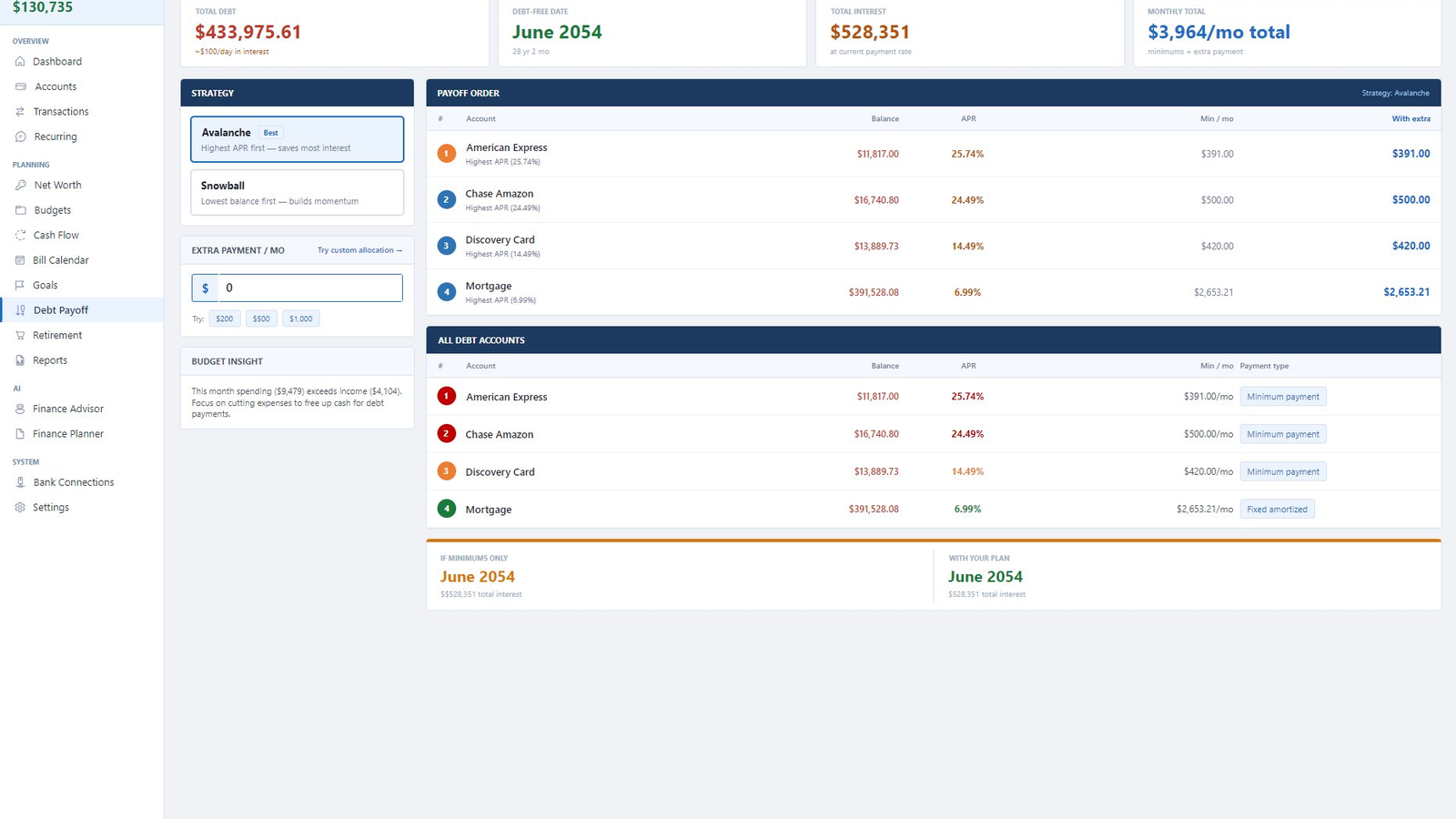Image resolution: width=1456 pixels, height=819 pixels.
Task: Click the Retirement icon in sidebar
Action: (x=20, y=335)
